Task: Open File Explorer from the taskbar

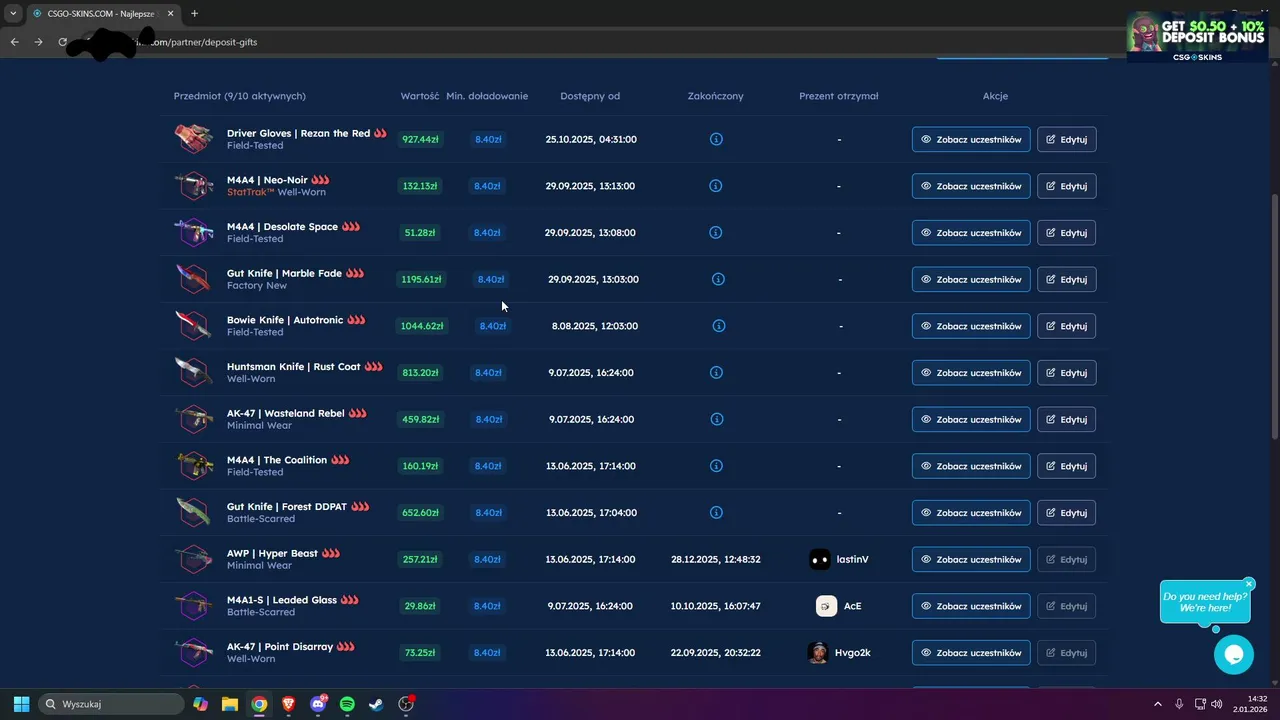Action: pos(230,704)
